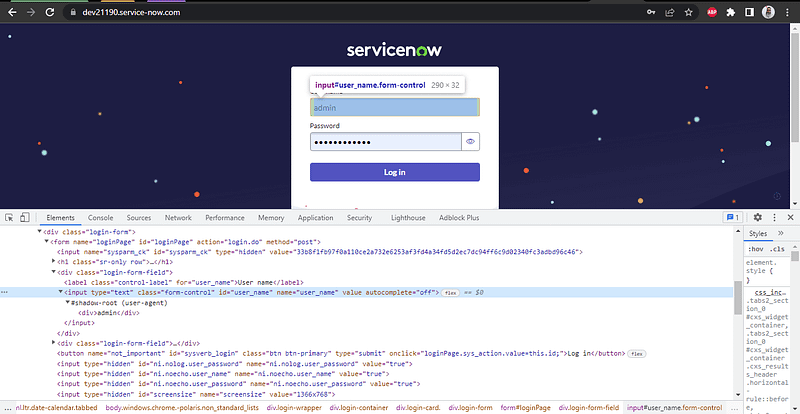Click the Log in button
This screenshot has width=800, height=414.
(x=394, y=172)
